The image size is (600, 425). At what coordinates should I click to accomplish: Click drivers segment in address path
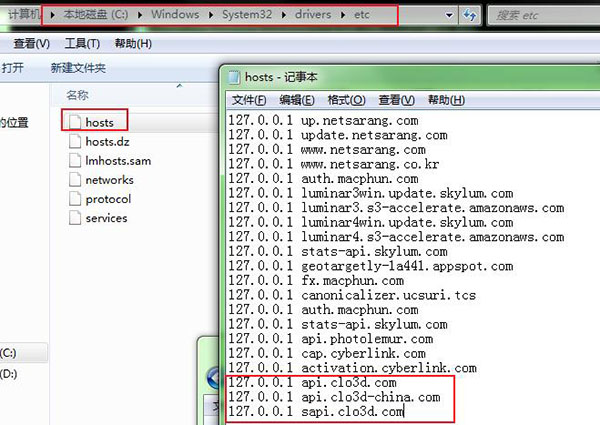click(313, 15)
